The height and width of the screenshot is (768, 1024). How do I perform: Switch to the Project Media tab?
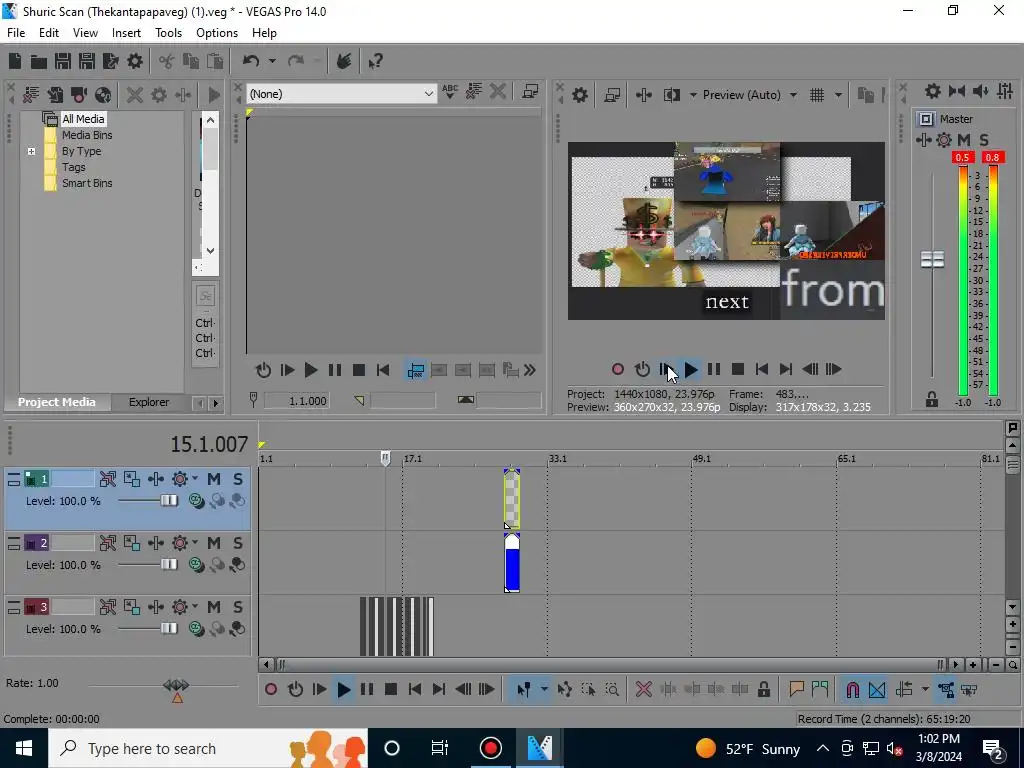tap(56, 402)
